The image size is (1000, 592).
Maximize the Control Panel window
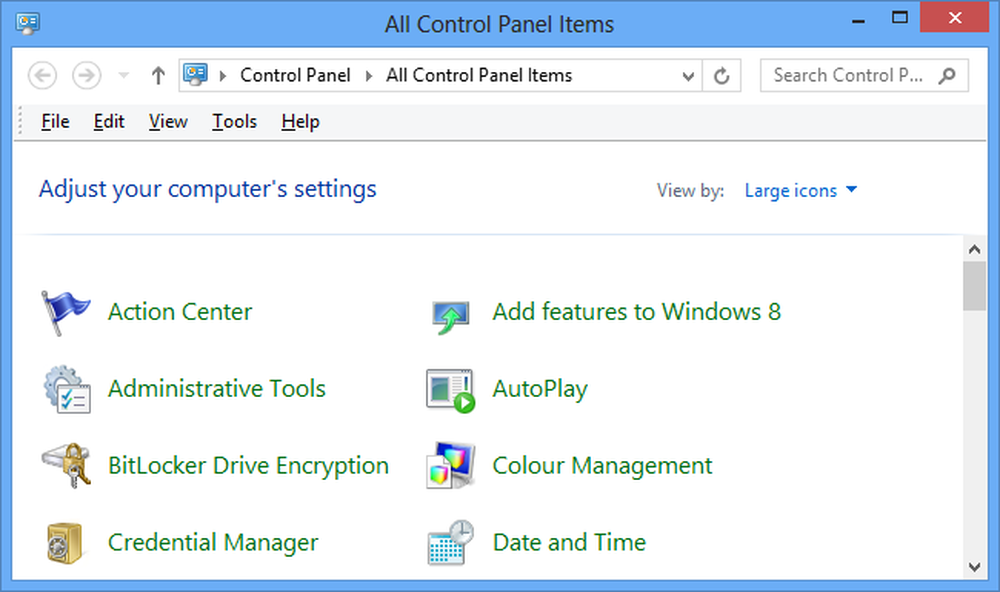(x=900, y=18)
